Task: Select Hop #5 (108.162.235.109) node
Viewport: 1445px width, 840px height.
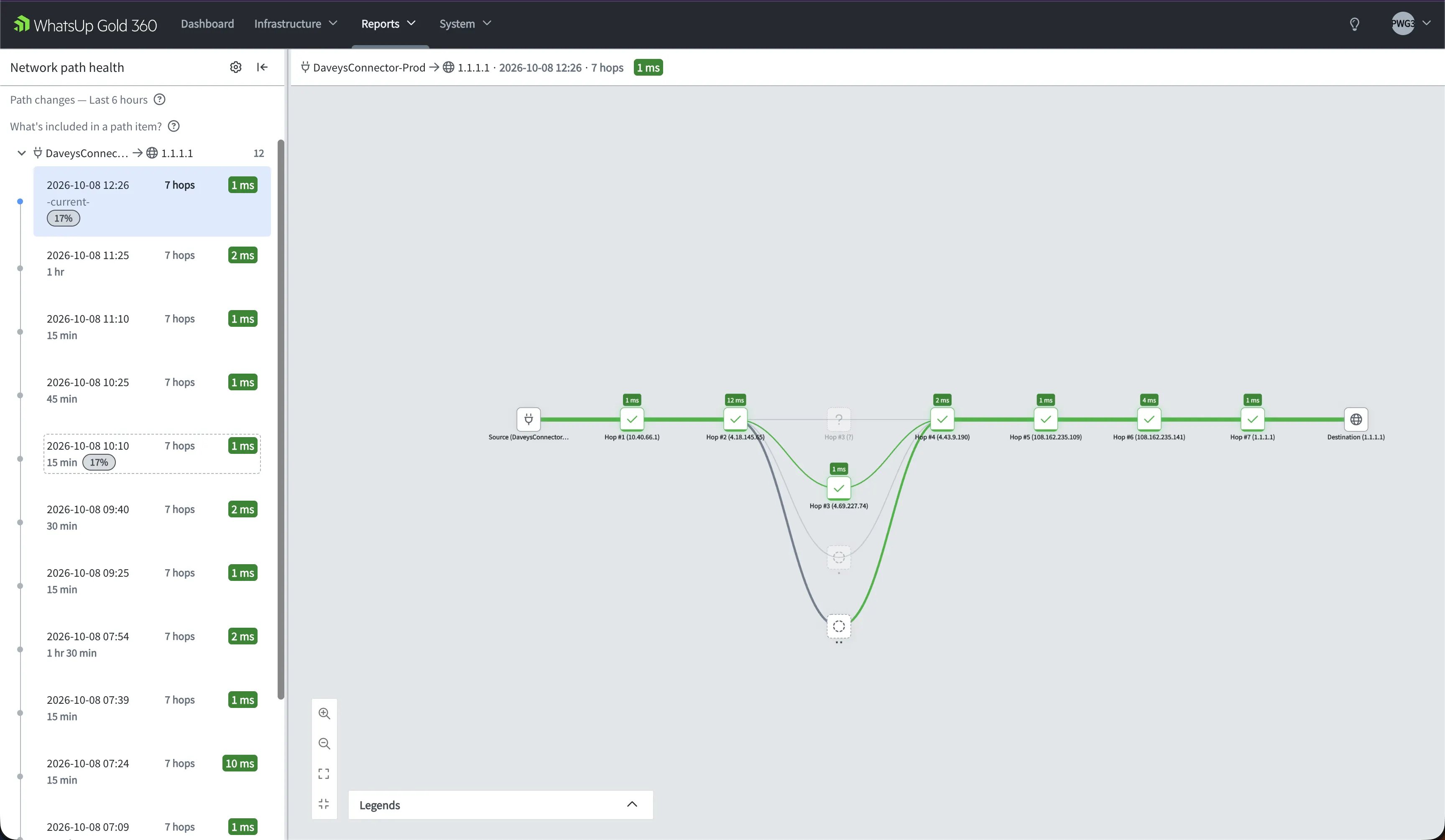Action: pos(1046,419)
